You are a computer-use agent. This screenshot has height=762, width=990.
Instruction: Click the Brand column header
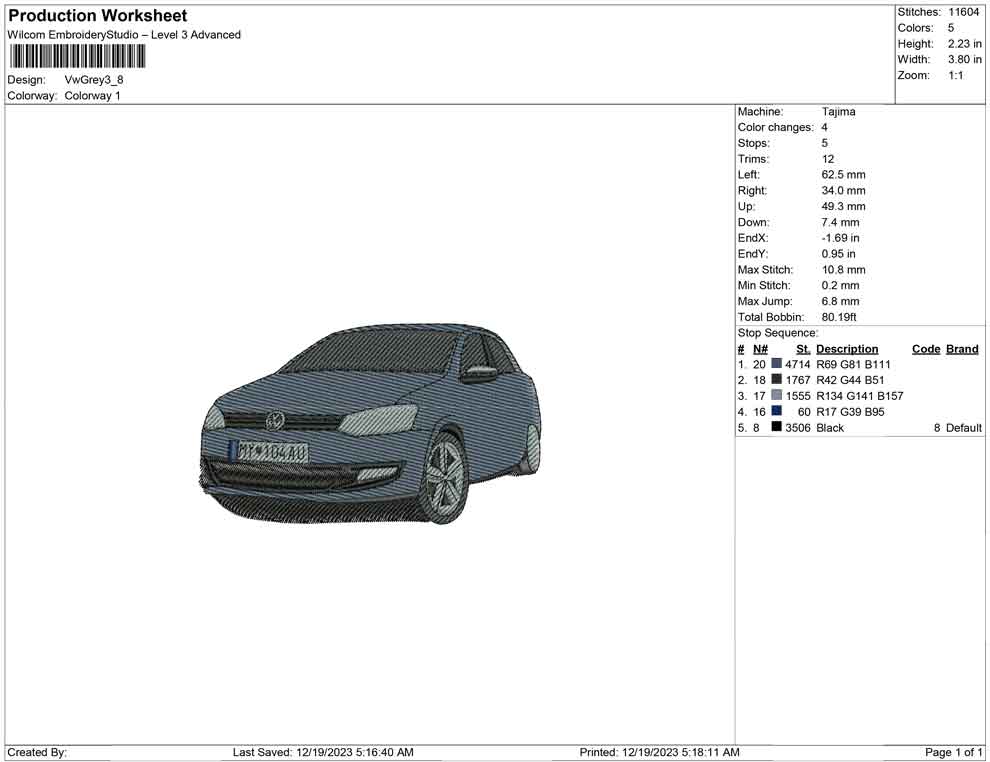961,348
